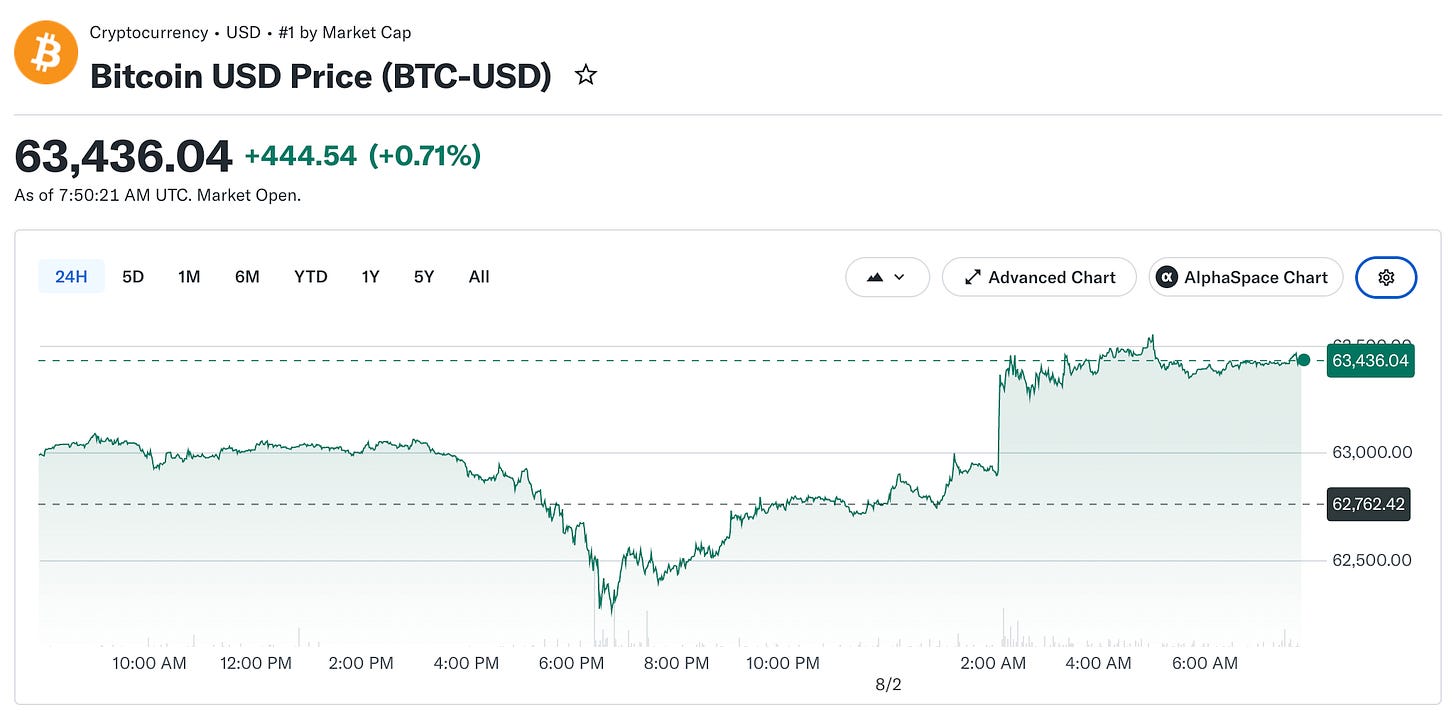Click the 62,762.42 previous close marker
The height and width of the screenshot is (717, 1456).
tap(1370, 504)
